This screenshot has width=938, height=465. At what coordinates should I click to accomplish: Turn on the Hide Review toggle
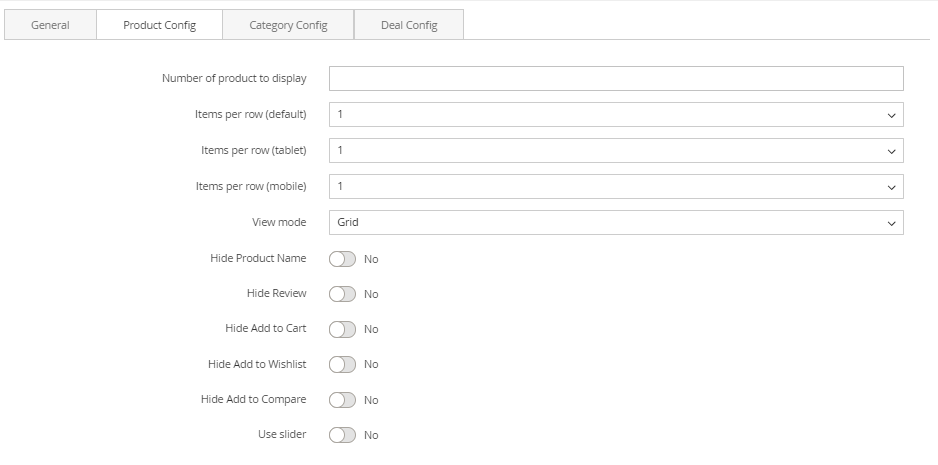click(342, 294)
